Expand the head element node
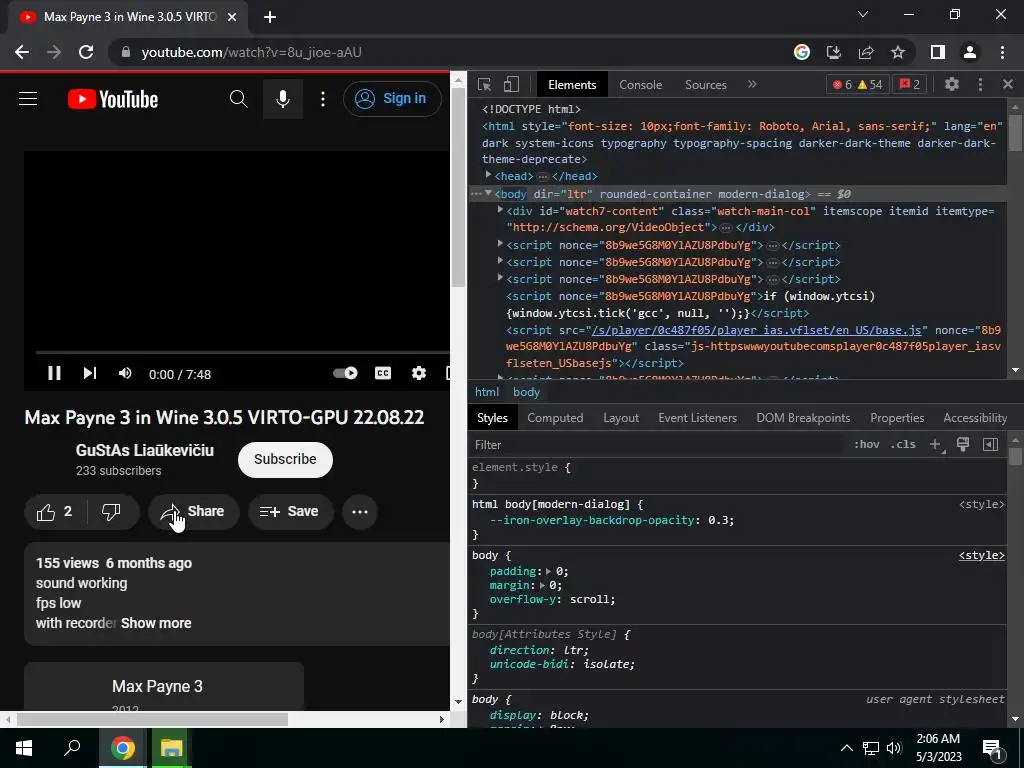This screenshot has height=768, width=1024. tap(488, 175)
